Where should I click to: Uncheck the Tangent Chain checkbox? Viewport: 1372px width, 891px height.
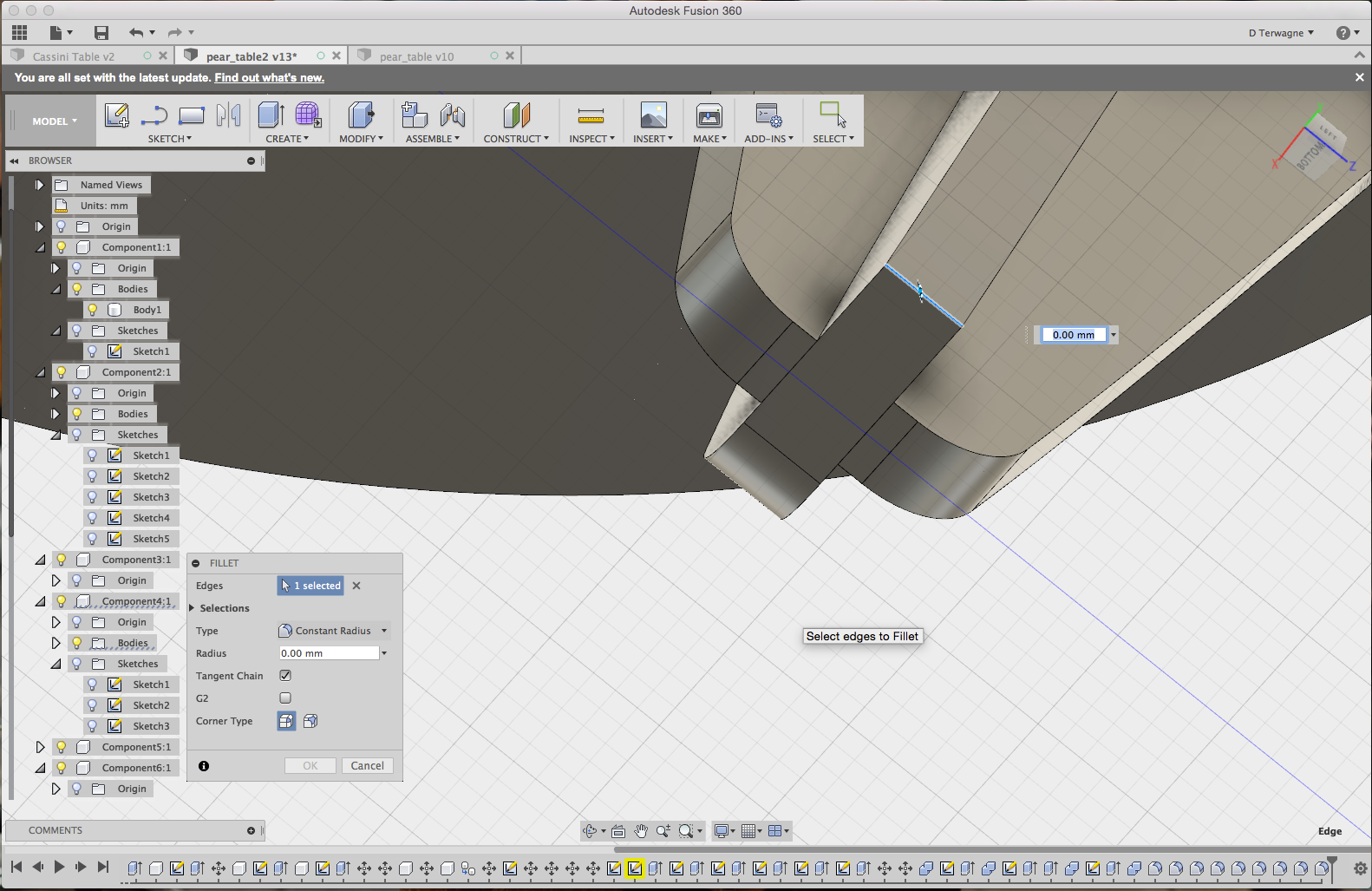[285, 676]
